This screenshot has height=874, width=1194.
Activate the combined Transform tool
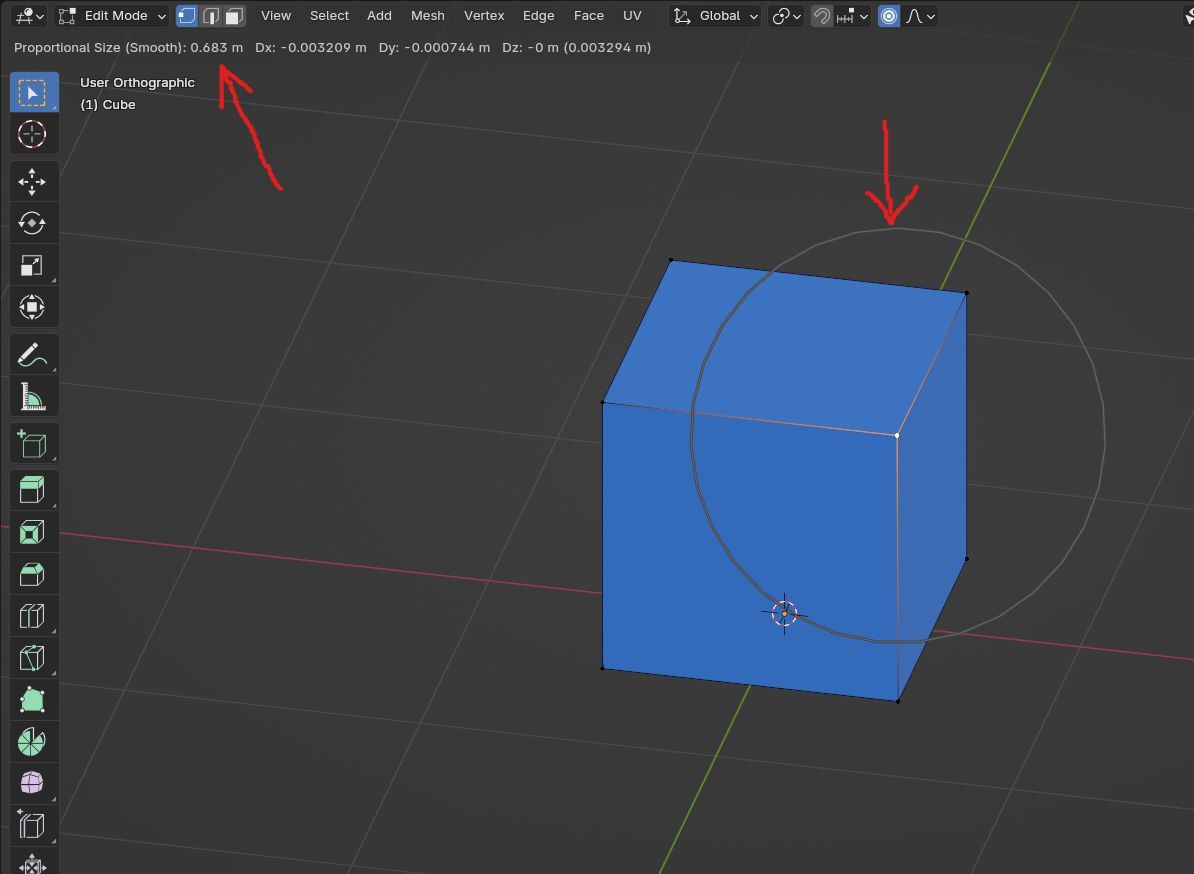[x=34, y=307]
